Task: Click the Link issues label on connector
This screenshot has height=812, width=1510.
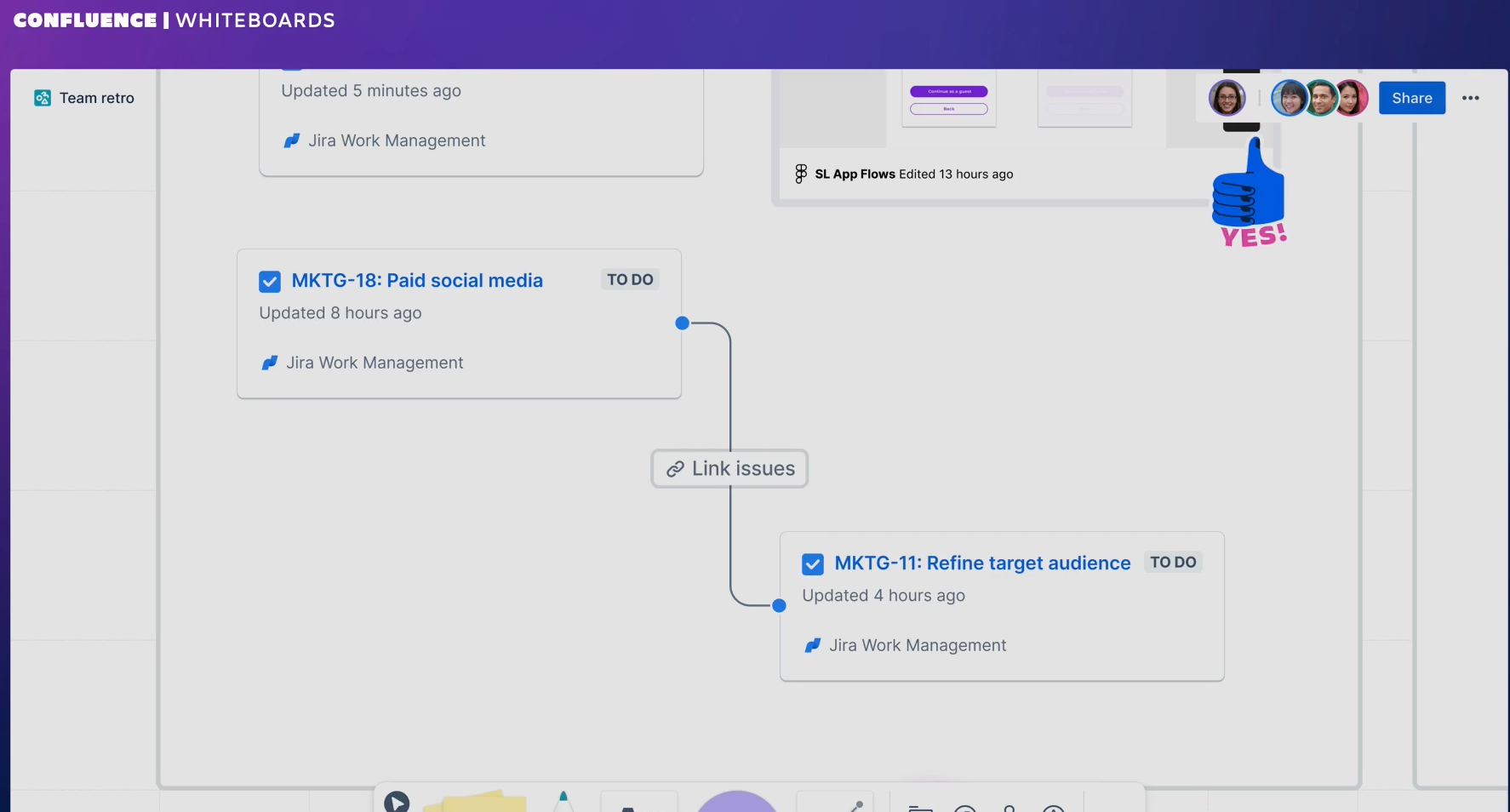Action: coord(729,468)
